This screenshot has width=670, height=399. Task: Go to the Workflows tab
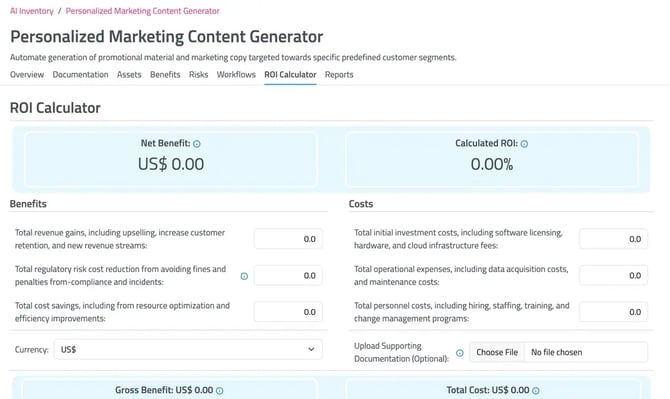pyautogui.click(x=236, y=74)
